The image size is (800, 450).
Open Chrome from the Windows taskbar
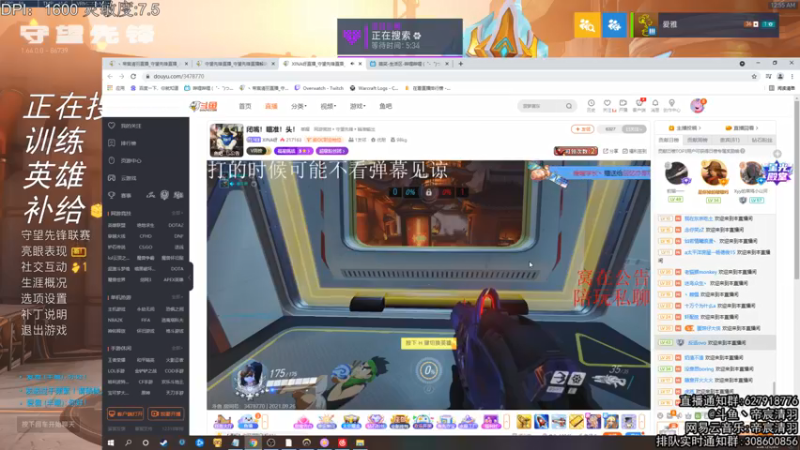click(x=253, y=443)
